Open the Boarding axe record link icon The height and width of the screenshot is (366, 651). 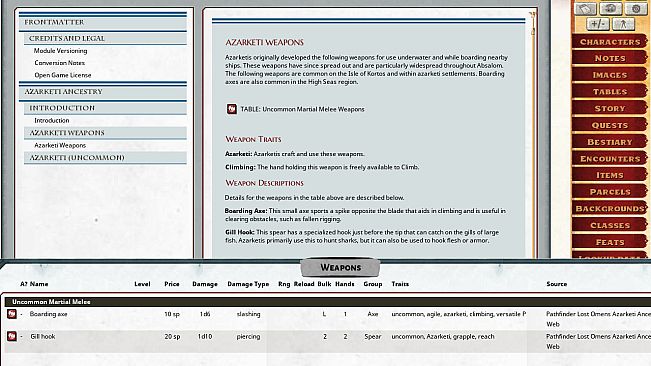click(x=12, y=314)
